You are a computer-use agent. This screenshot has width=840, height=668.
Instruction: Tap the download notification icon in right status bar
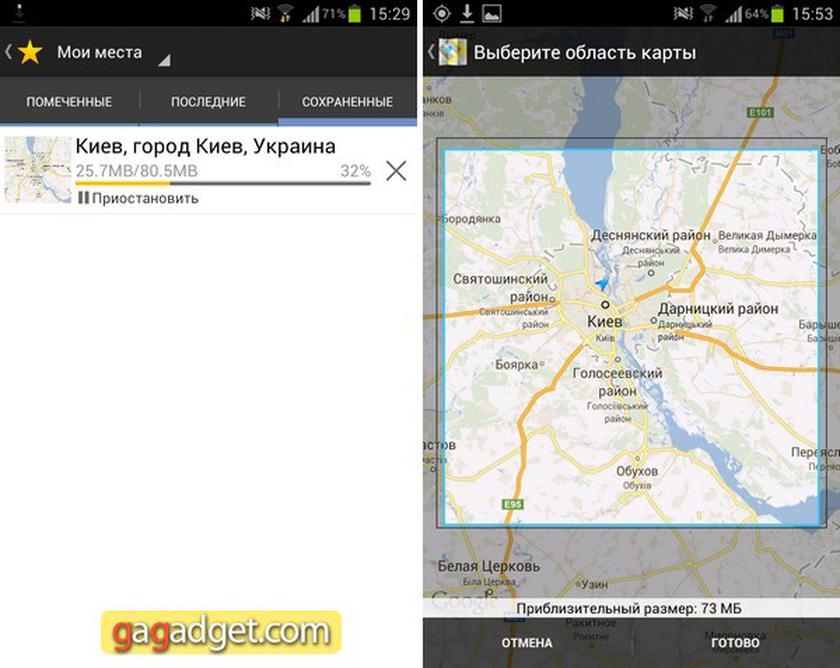pos(466,14)
